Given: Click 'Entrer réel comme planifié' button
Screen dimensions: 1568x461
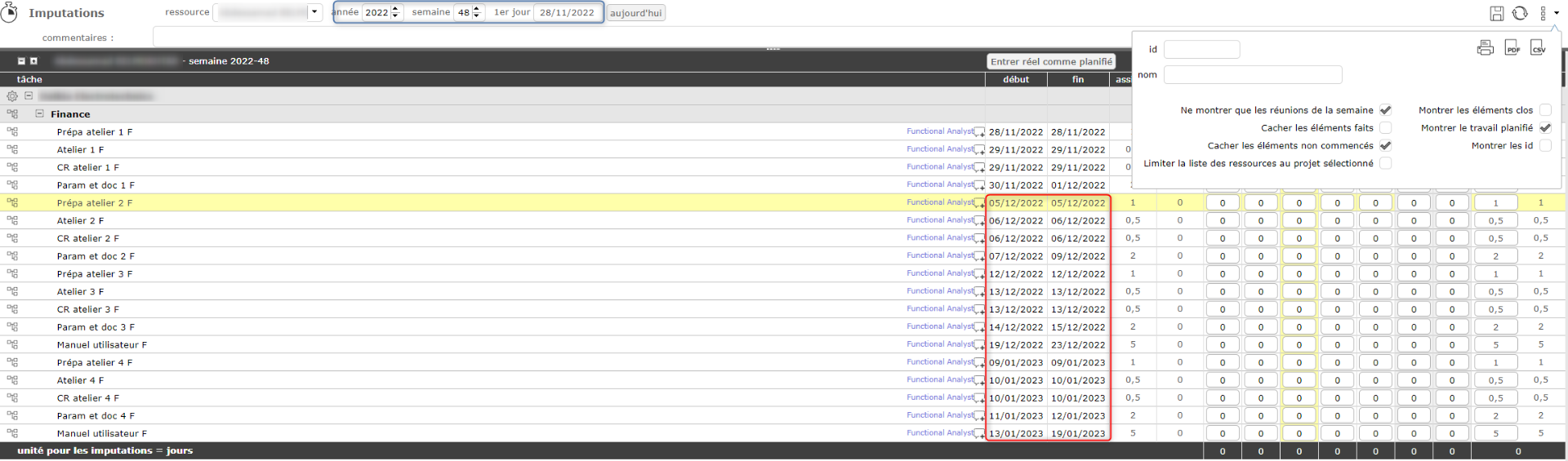Looking at the screenshot, I should point(1051,62).
